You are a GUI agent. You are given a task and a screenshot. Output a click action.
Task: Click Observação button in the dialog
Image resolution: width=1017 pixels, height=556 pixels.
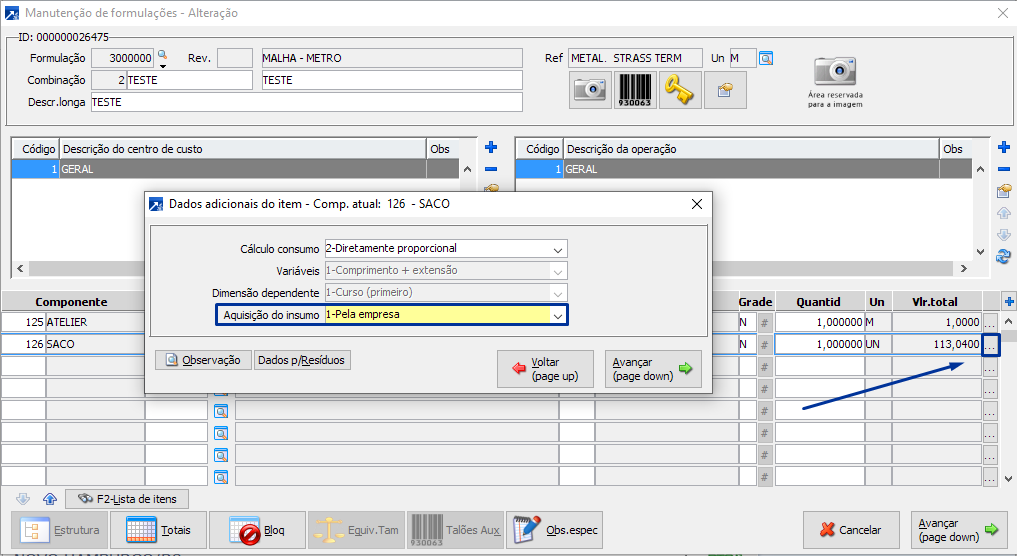click(204, 360)
